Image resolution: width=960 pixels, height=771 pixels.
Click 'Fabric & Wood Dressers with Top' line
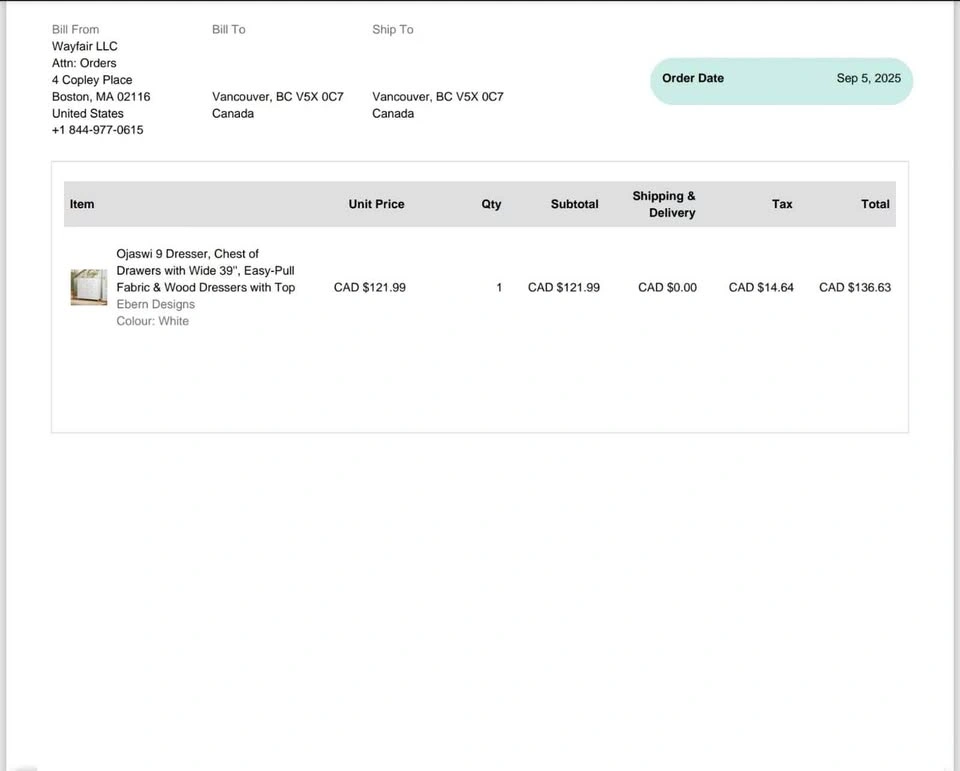tap(206, 287)
